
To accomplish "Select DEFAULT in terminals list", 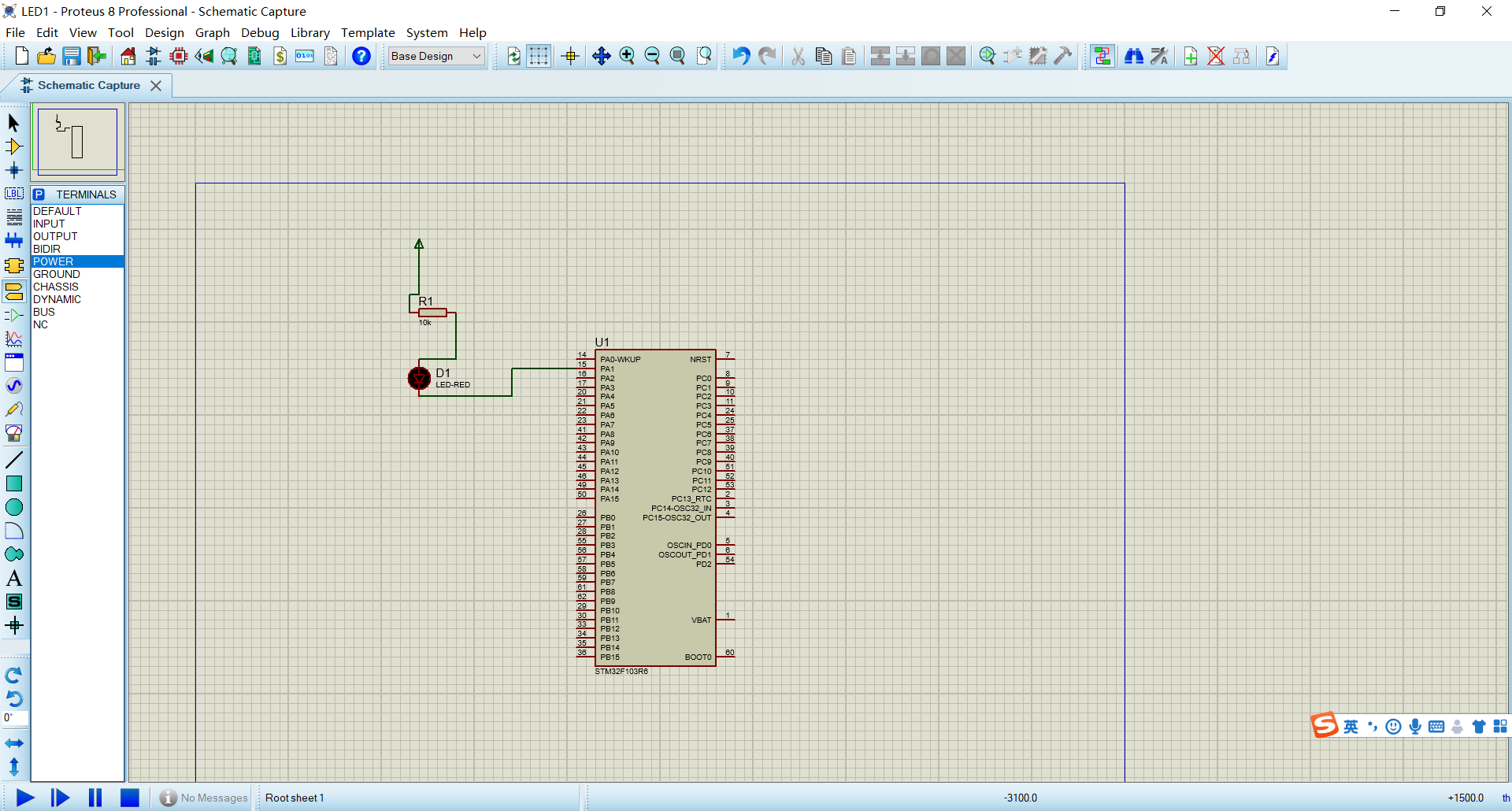I will click(x=77, y=211).
